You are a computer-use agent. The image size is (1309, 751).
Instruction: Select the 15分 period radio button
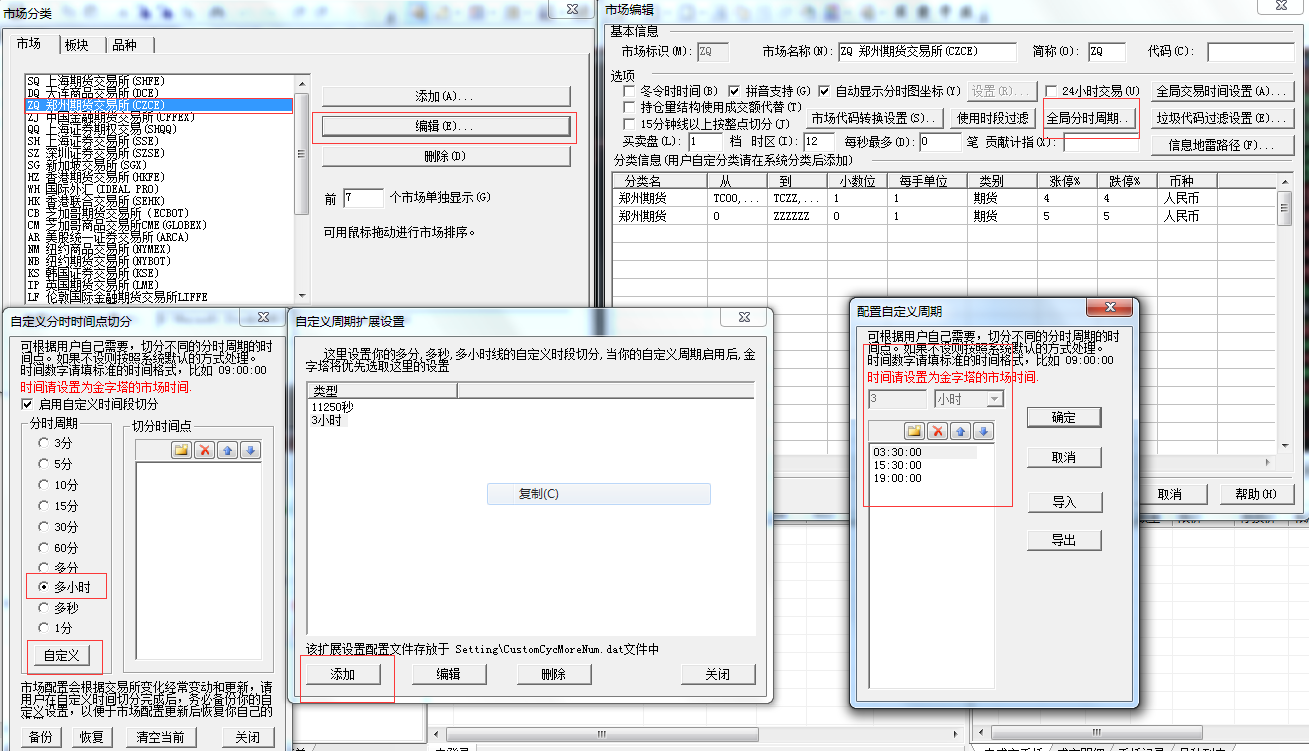[42, 506]
